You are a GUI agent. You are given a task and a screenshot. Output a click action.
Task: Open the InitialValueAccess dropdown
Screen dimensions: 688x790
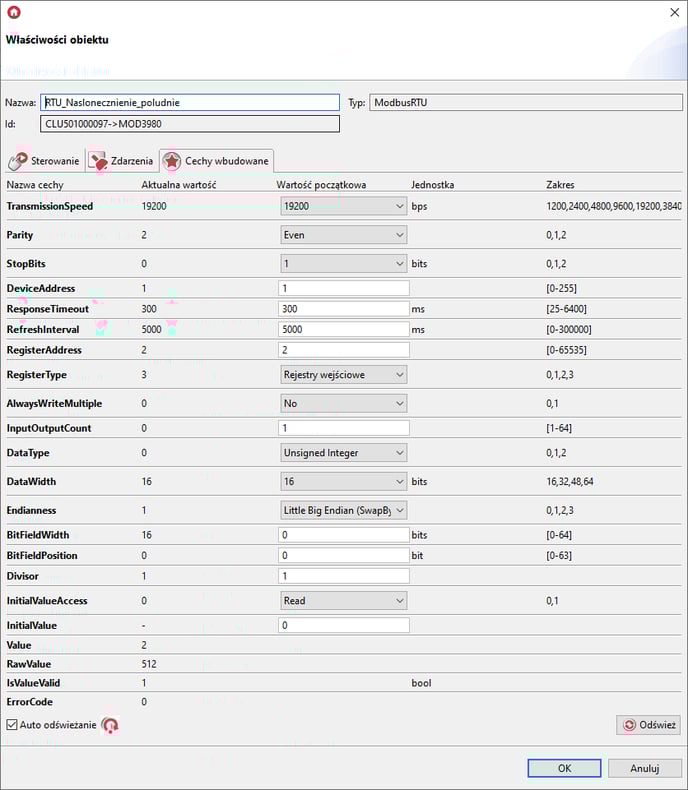point(343,601)
